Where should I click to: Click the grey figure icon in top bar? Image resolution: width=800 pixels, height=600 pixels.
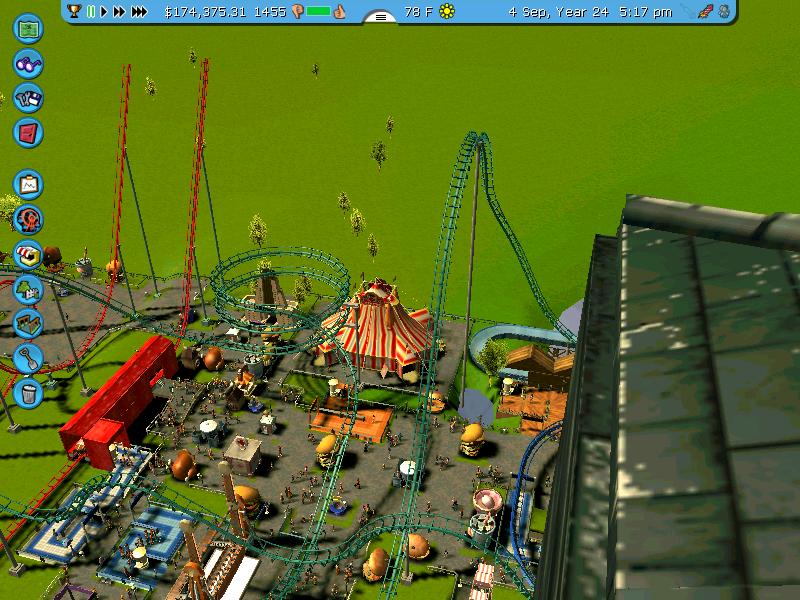coord(724,11)
